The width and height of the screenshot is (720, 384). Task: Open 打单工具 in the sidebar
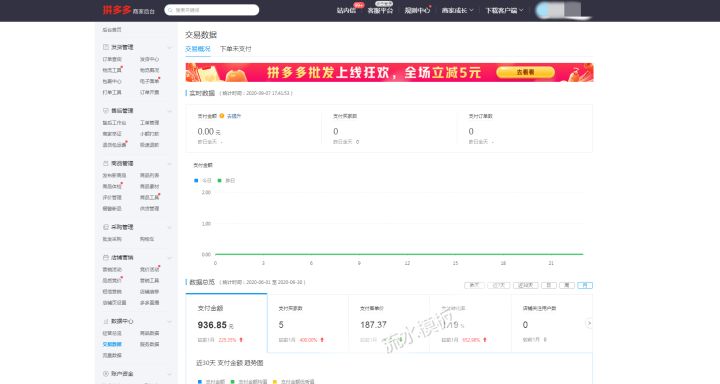(x=112, y=92)
